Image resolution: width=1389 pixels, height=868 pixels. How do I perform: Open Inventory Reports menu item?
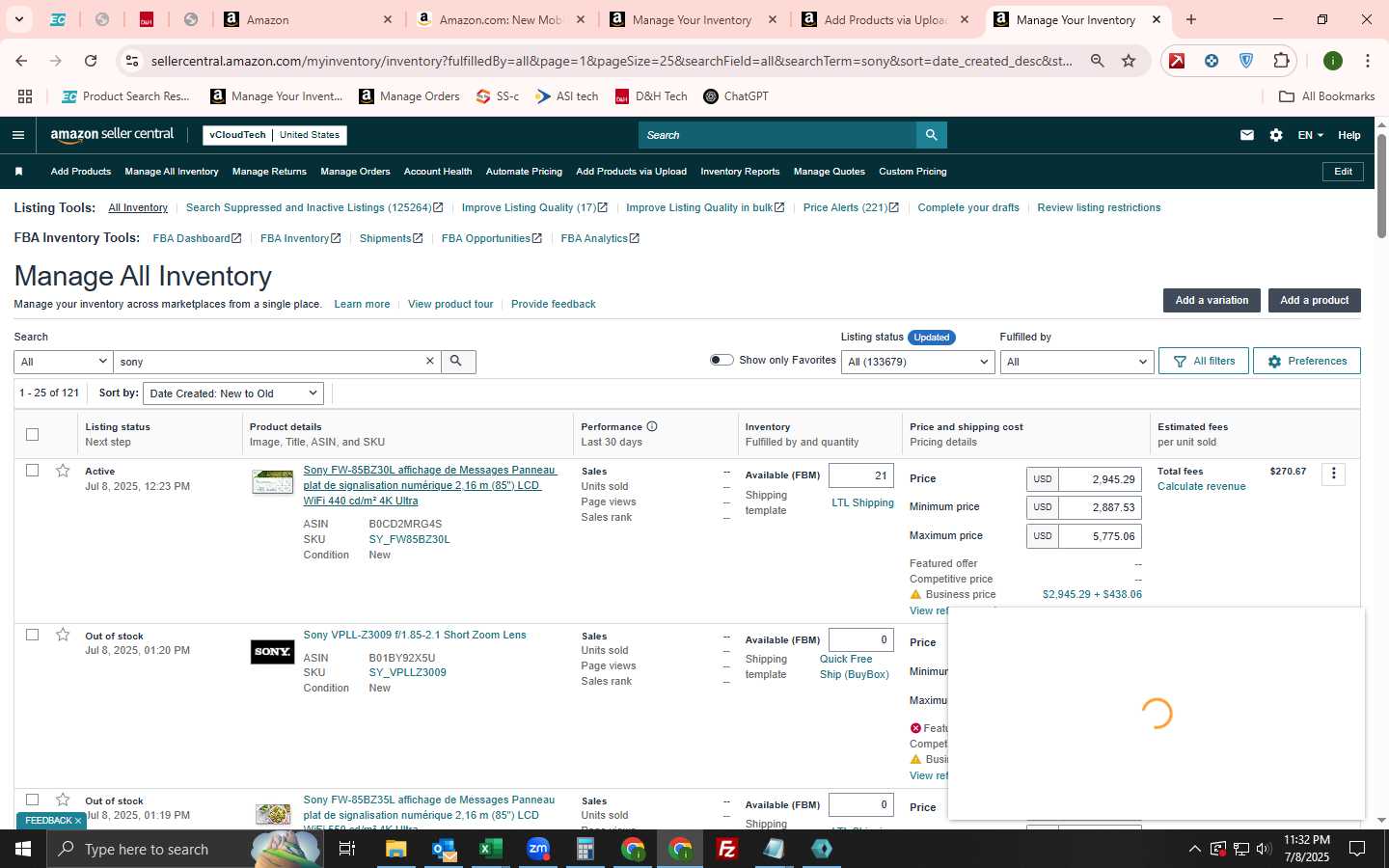point(740,172)
